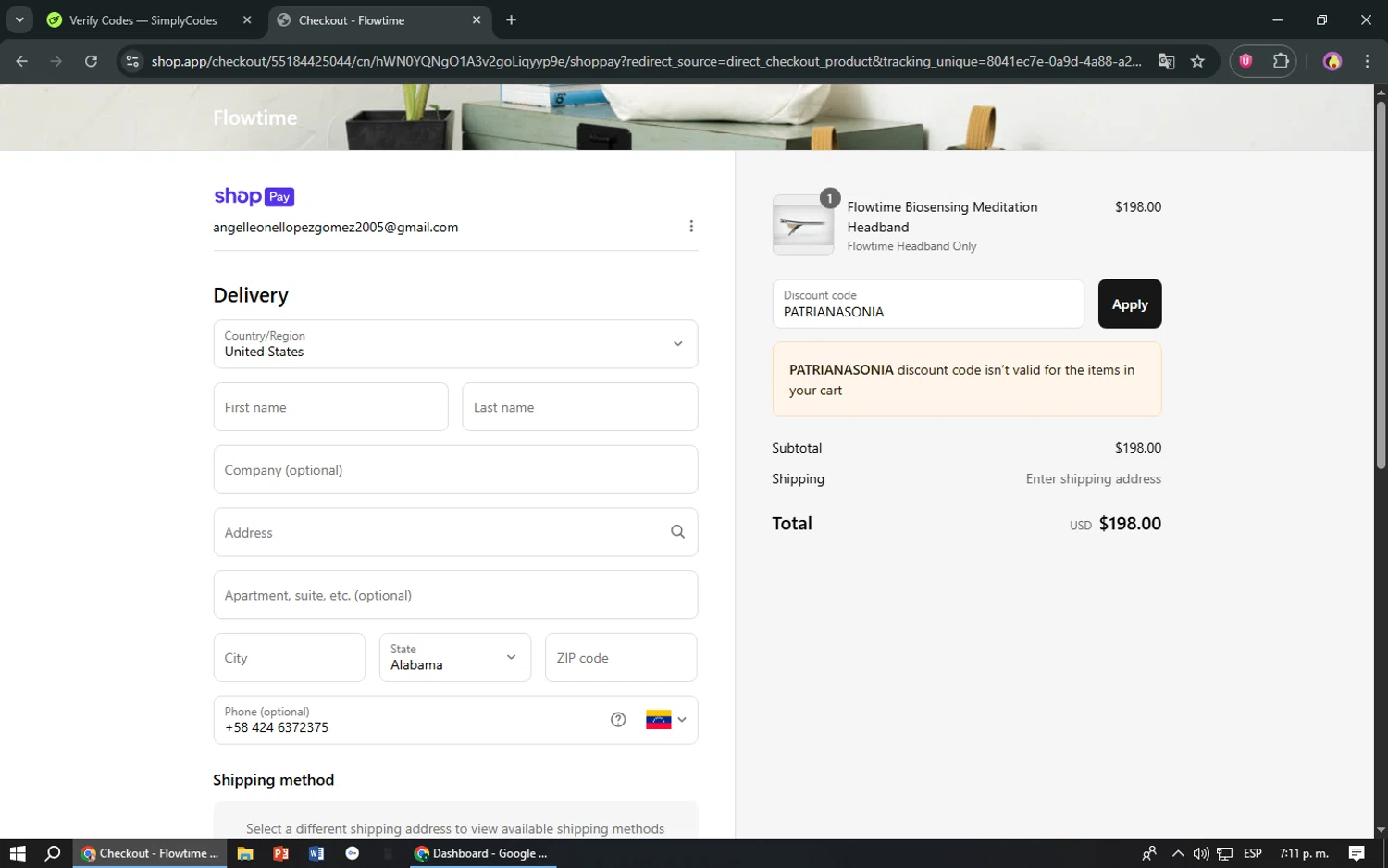Open Windows Start menu
This screenshot has width=1388, height=868.
[x=18, y=853]
